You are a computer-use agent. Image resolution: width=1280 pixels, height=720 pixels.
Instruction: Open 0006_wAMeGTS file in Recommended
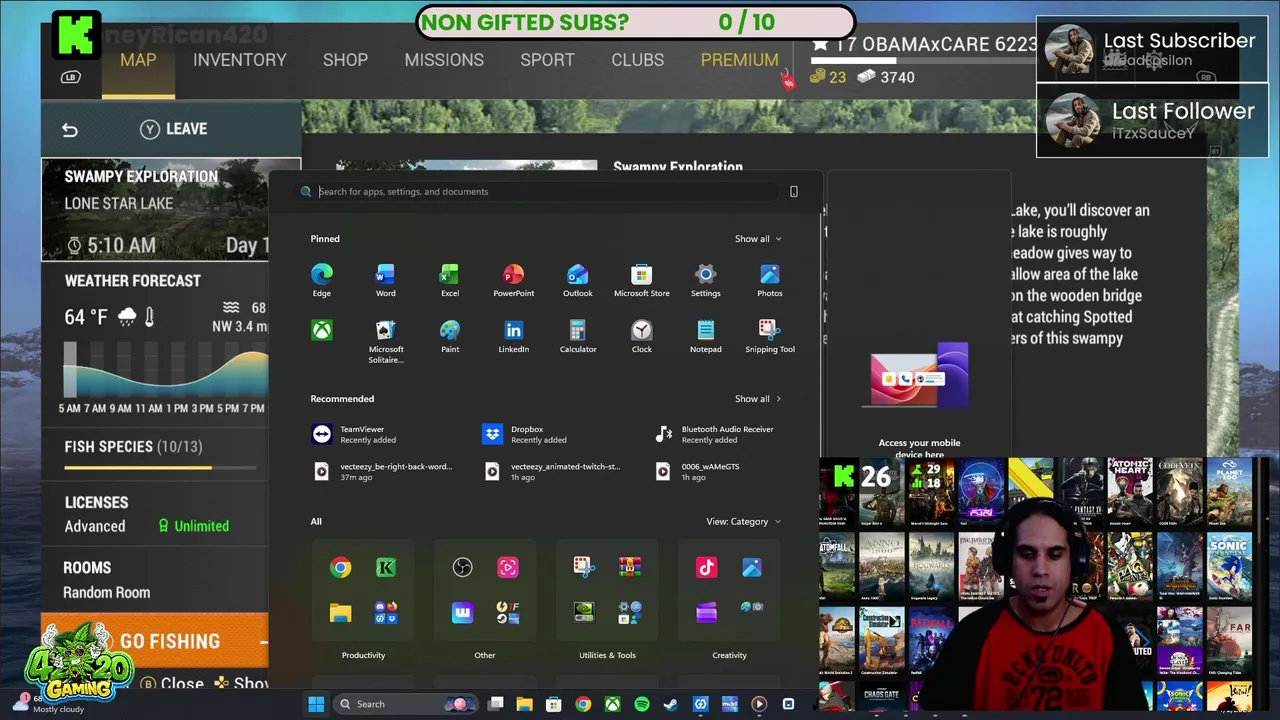(x=697, y=471)
